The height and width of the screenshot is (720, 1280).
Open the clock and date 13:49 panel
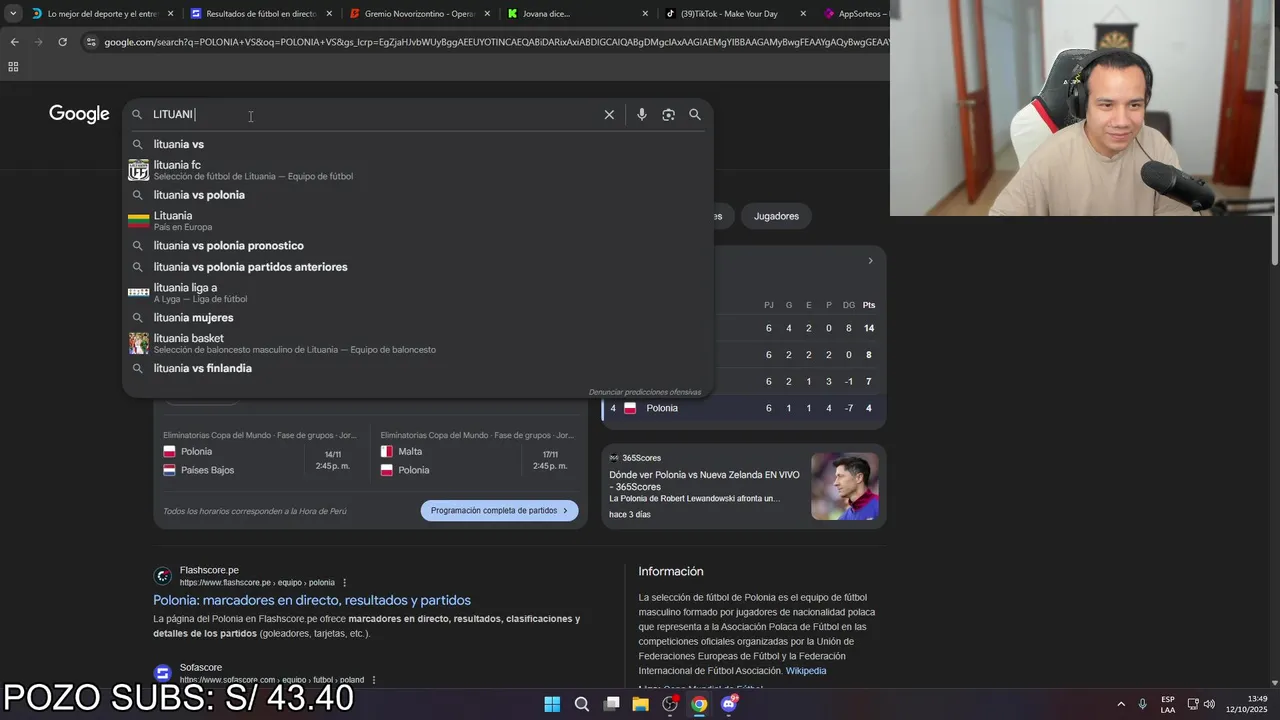click(1247, 704)
